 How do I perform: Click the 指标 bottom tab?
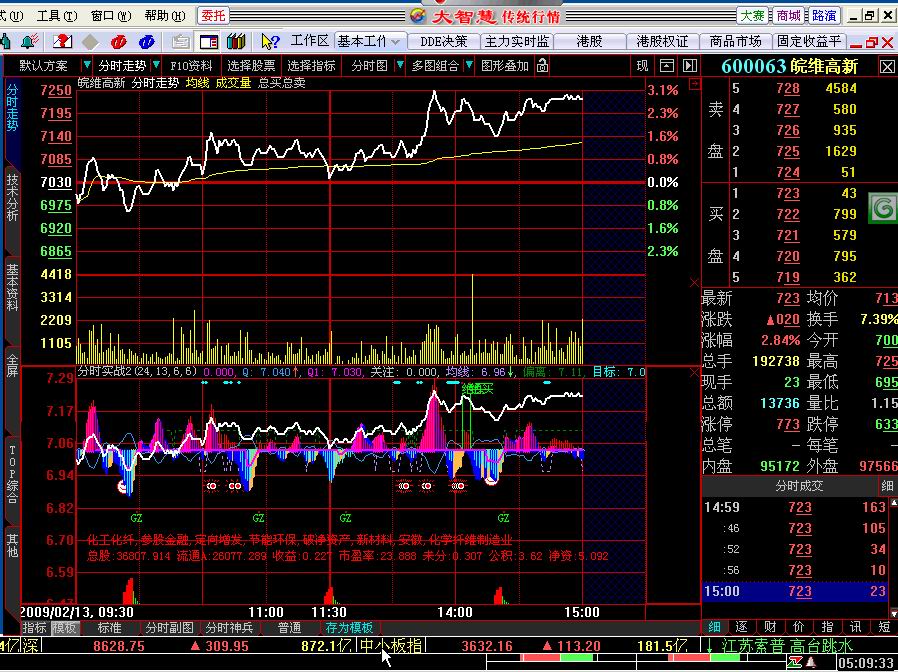pos(35,628)
